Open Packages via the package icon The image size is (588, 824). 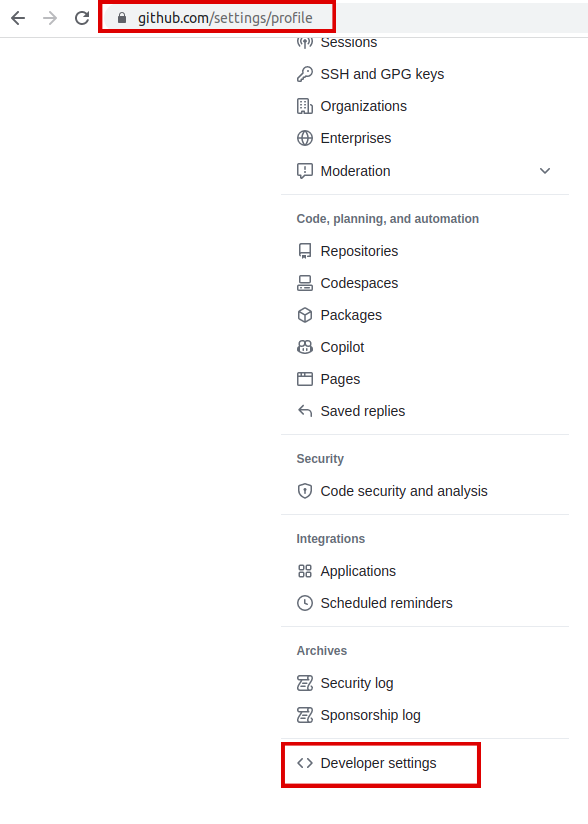(304, 315)
